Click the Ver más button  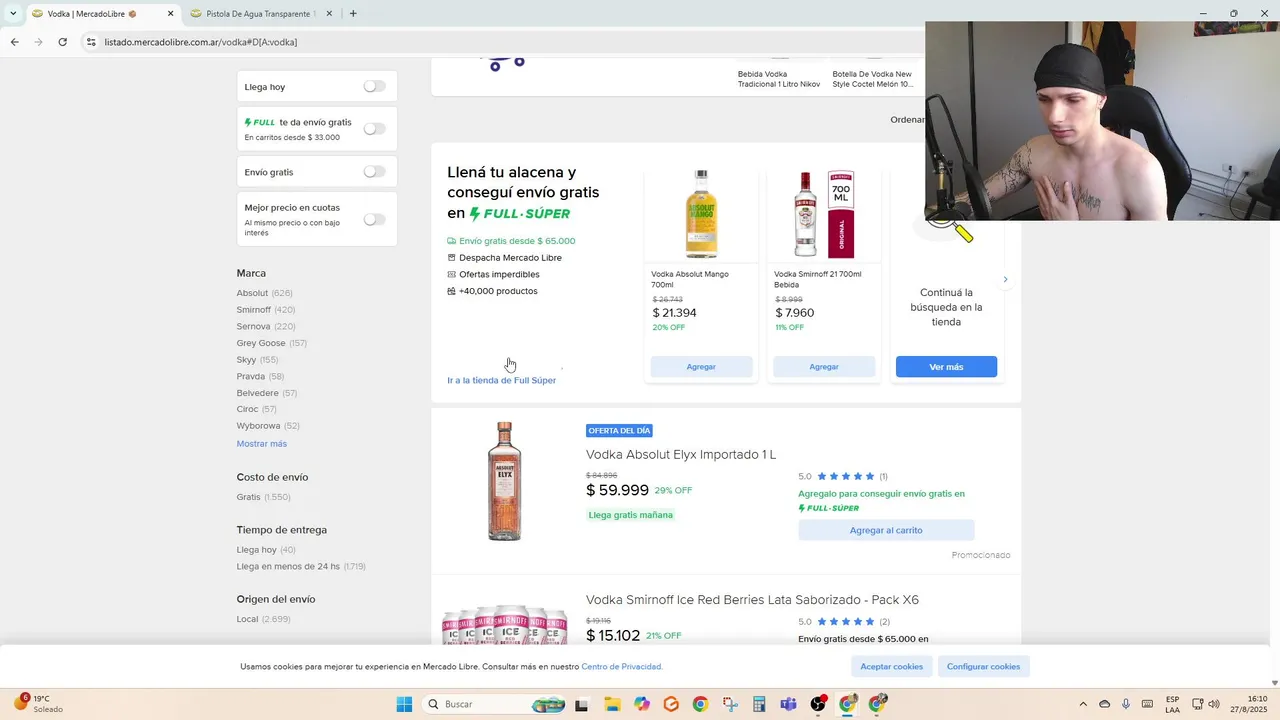(x=946, y=367)
